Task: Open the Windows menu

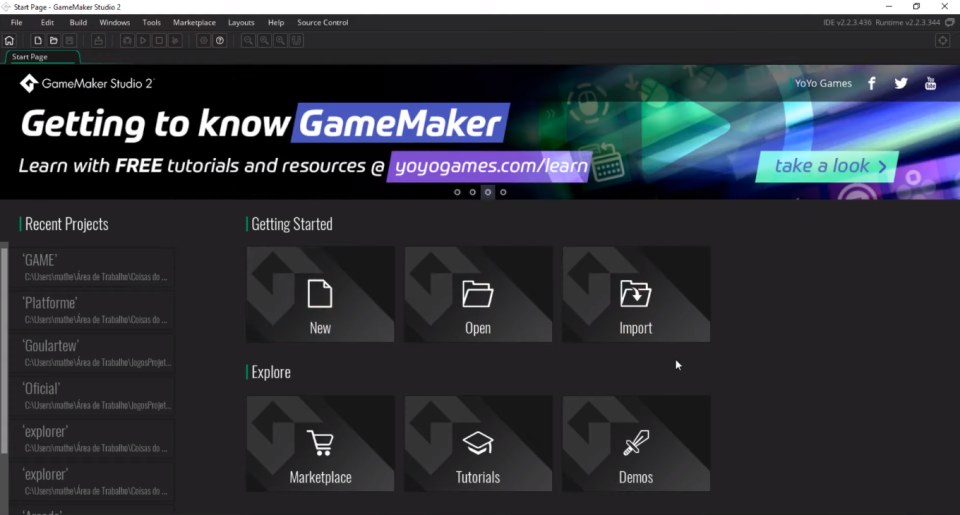Action: coord(114,22)
